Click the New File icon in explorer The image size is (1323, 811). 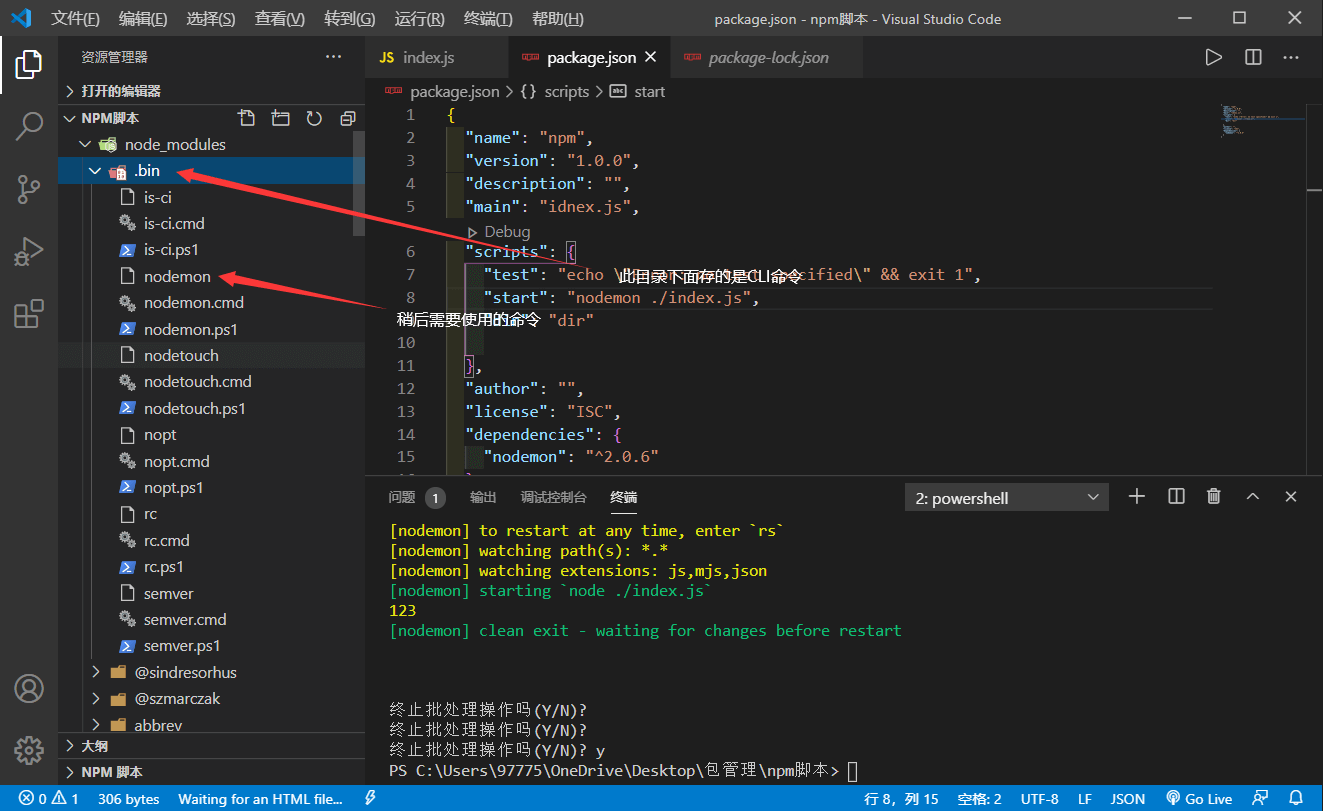click(246, 118)
